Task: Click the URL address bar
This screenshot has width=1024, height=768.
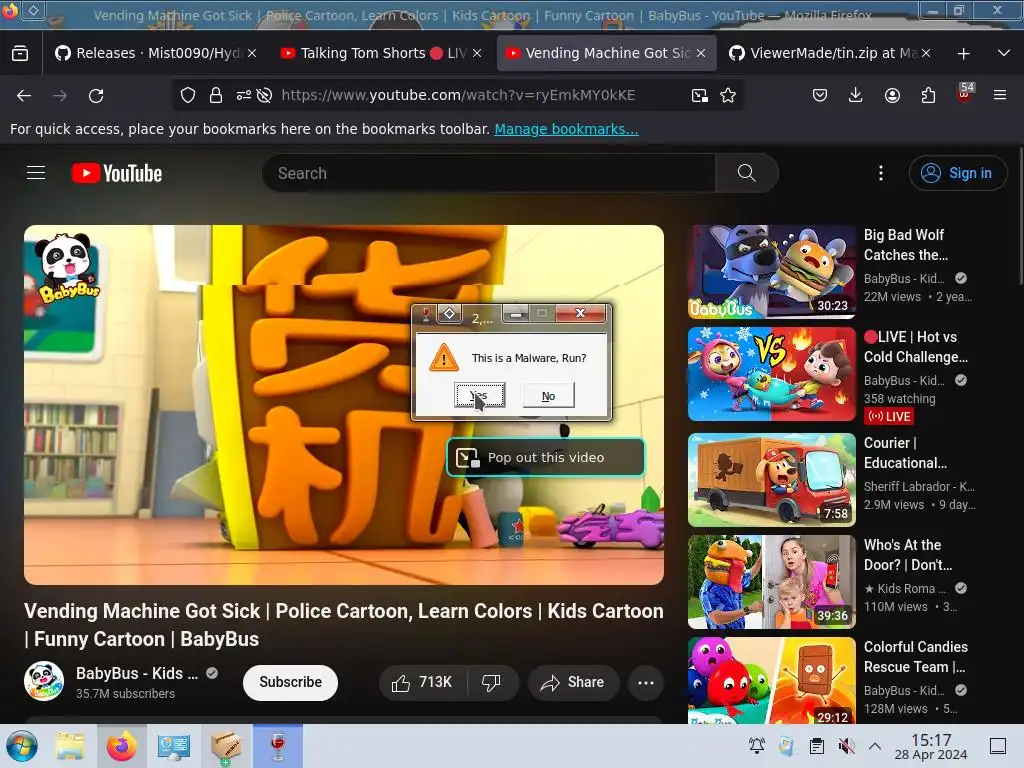Action: [x=458, y=95]
